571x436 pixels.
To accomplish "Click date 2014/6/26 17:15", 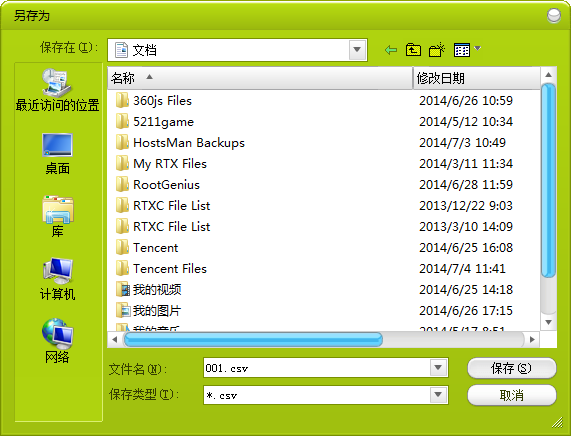I will click(x=466, y=311).
